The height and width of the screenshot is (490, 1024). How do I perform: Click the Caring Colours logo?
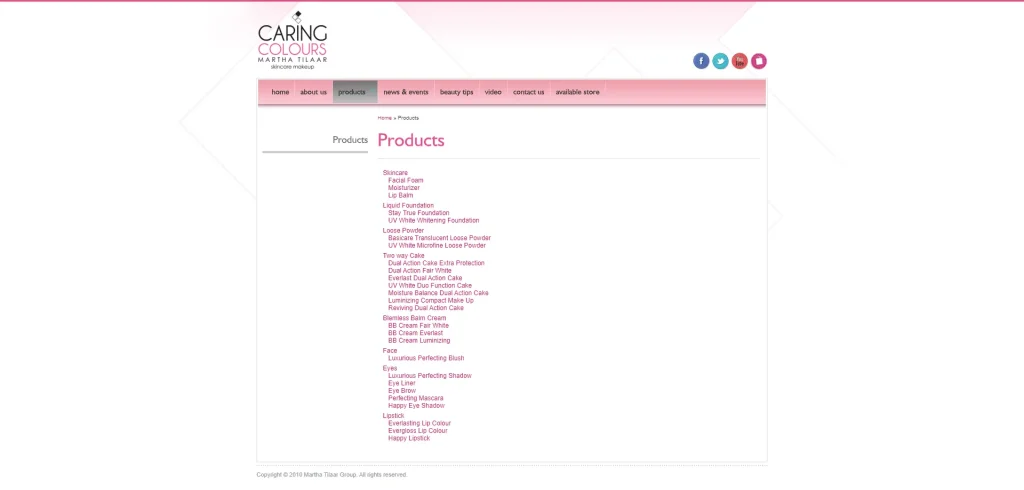[x=292, y=41]
